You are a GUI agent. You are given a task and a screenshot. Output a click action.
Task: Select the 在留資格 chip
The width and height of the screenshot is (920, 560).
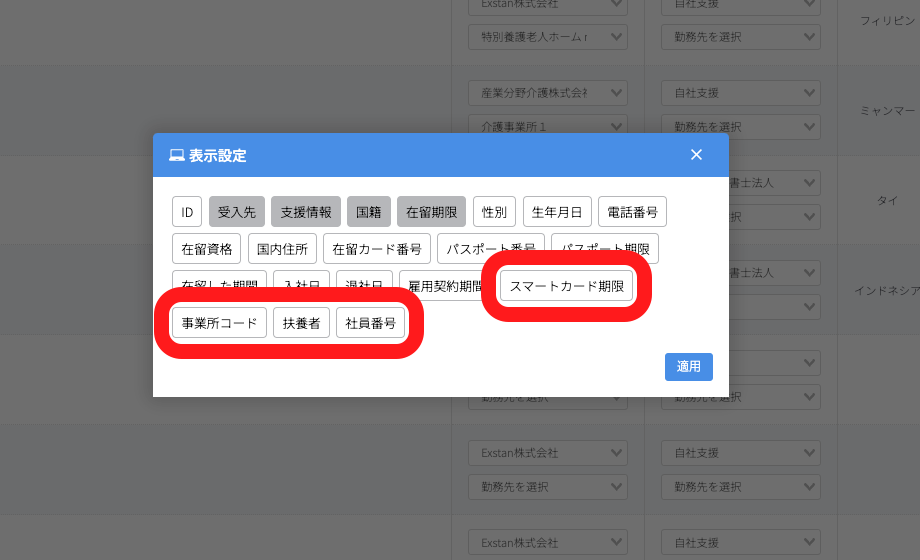(207, 249)
